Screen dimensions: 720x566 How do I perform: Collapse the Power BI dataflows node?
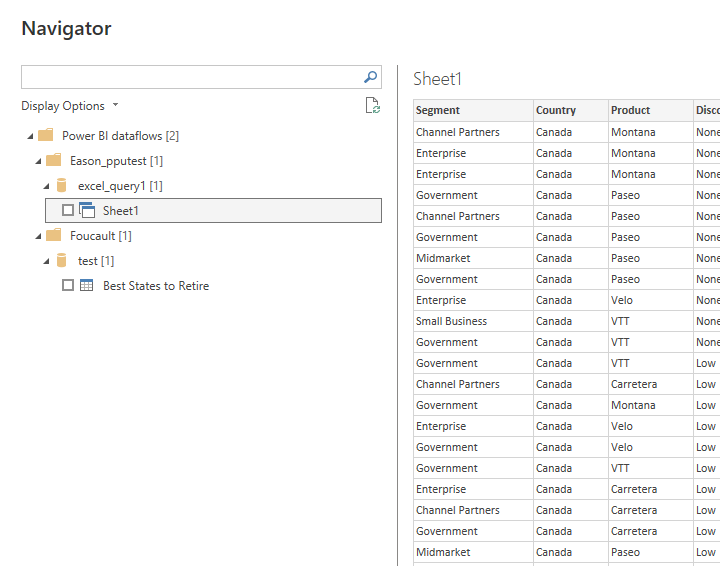click(30, 136)
